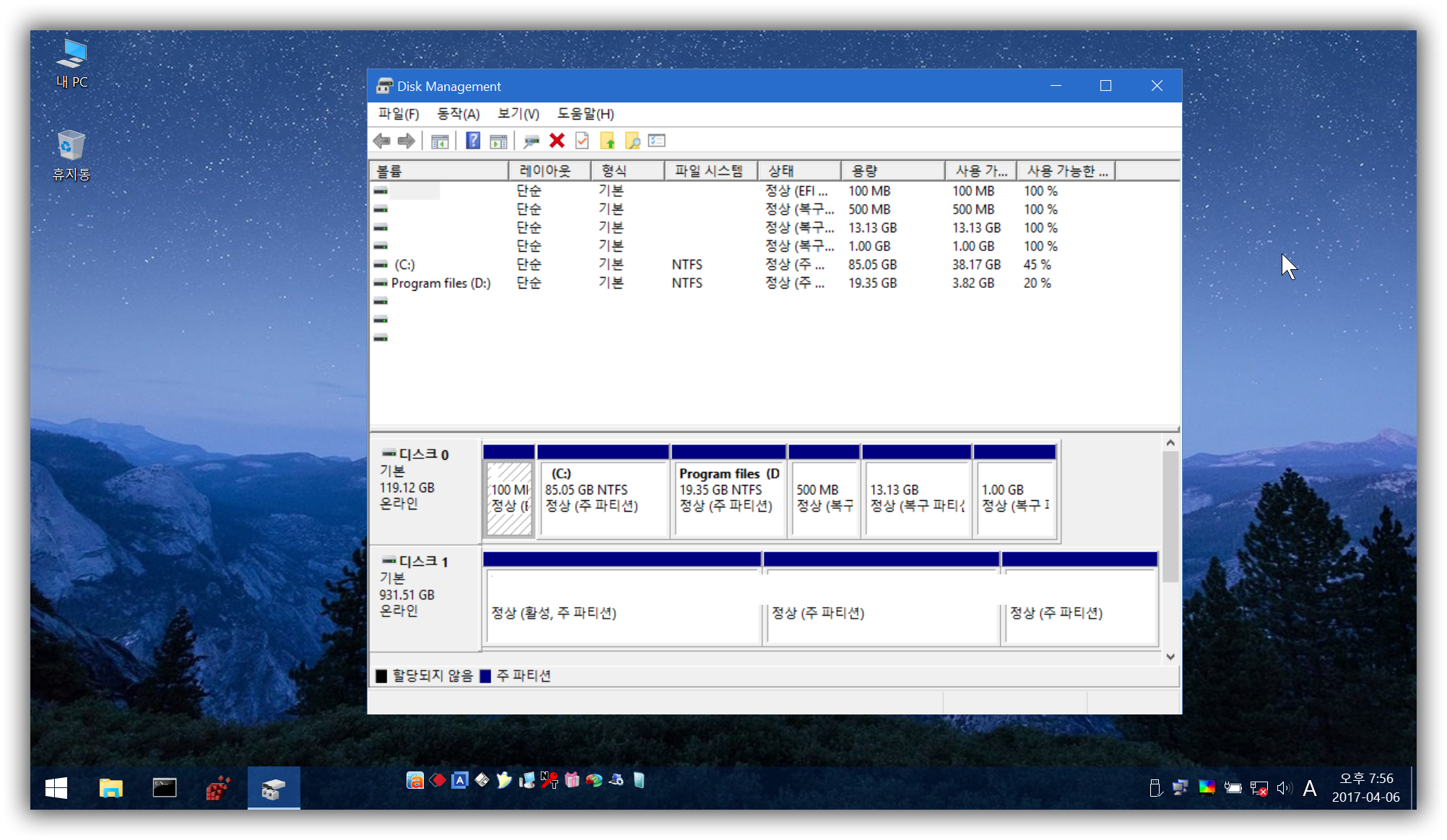
Task: Sort by the 상태 column header
Action: [x=800, y=171]
